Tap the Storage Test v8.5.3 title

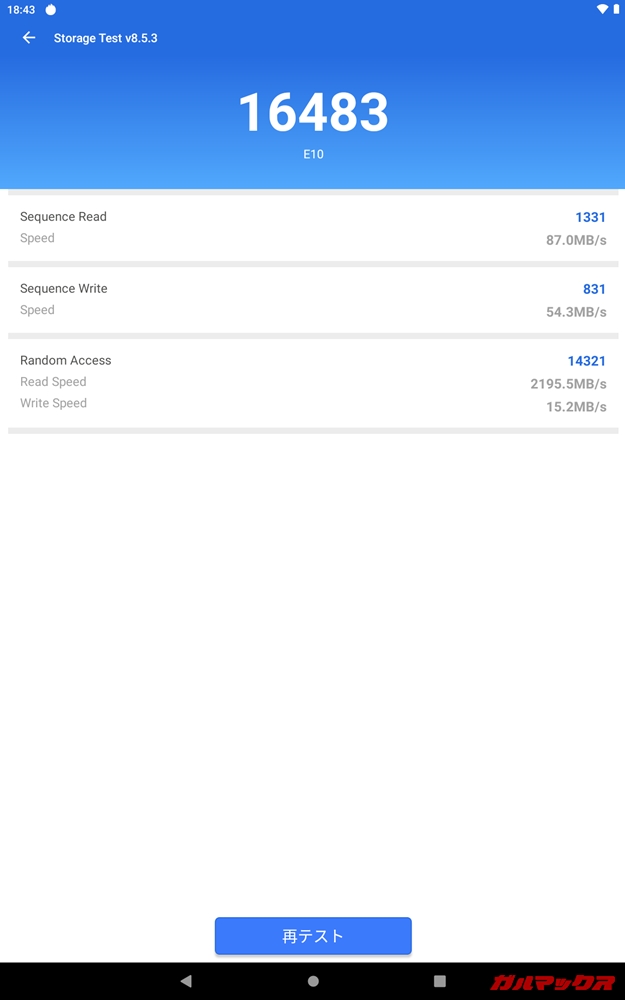(105, 38)
